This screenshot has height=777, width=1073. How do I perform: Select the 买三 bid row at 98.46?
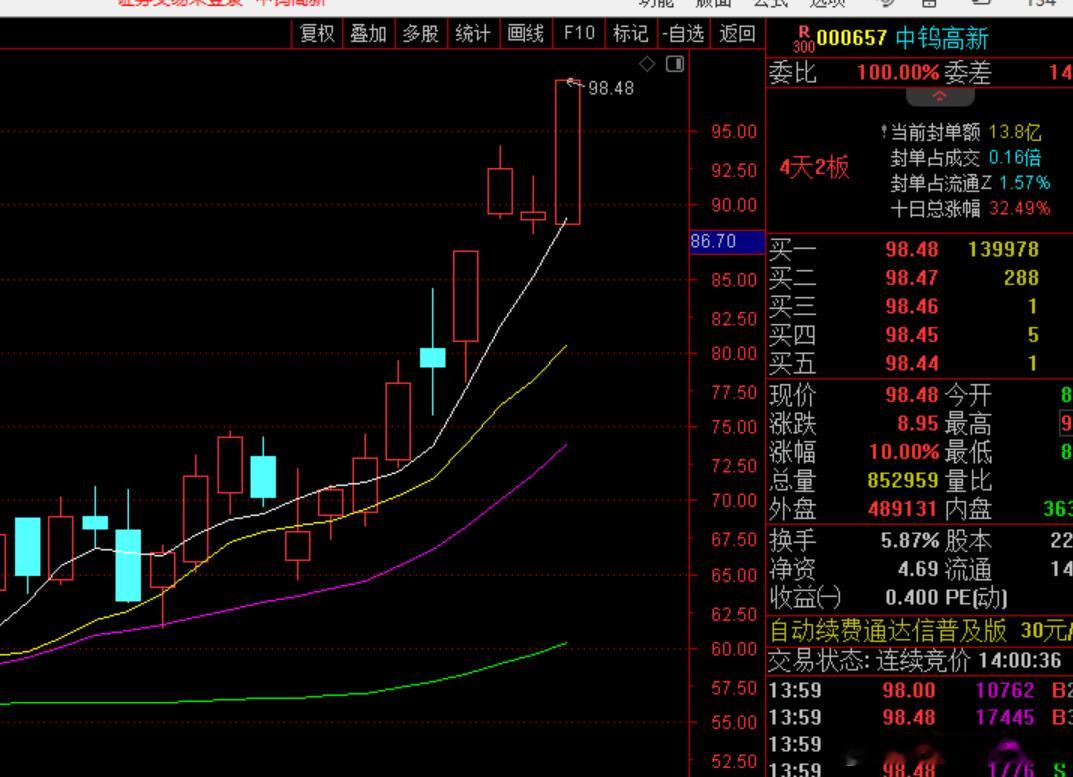[920, 307]
